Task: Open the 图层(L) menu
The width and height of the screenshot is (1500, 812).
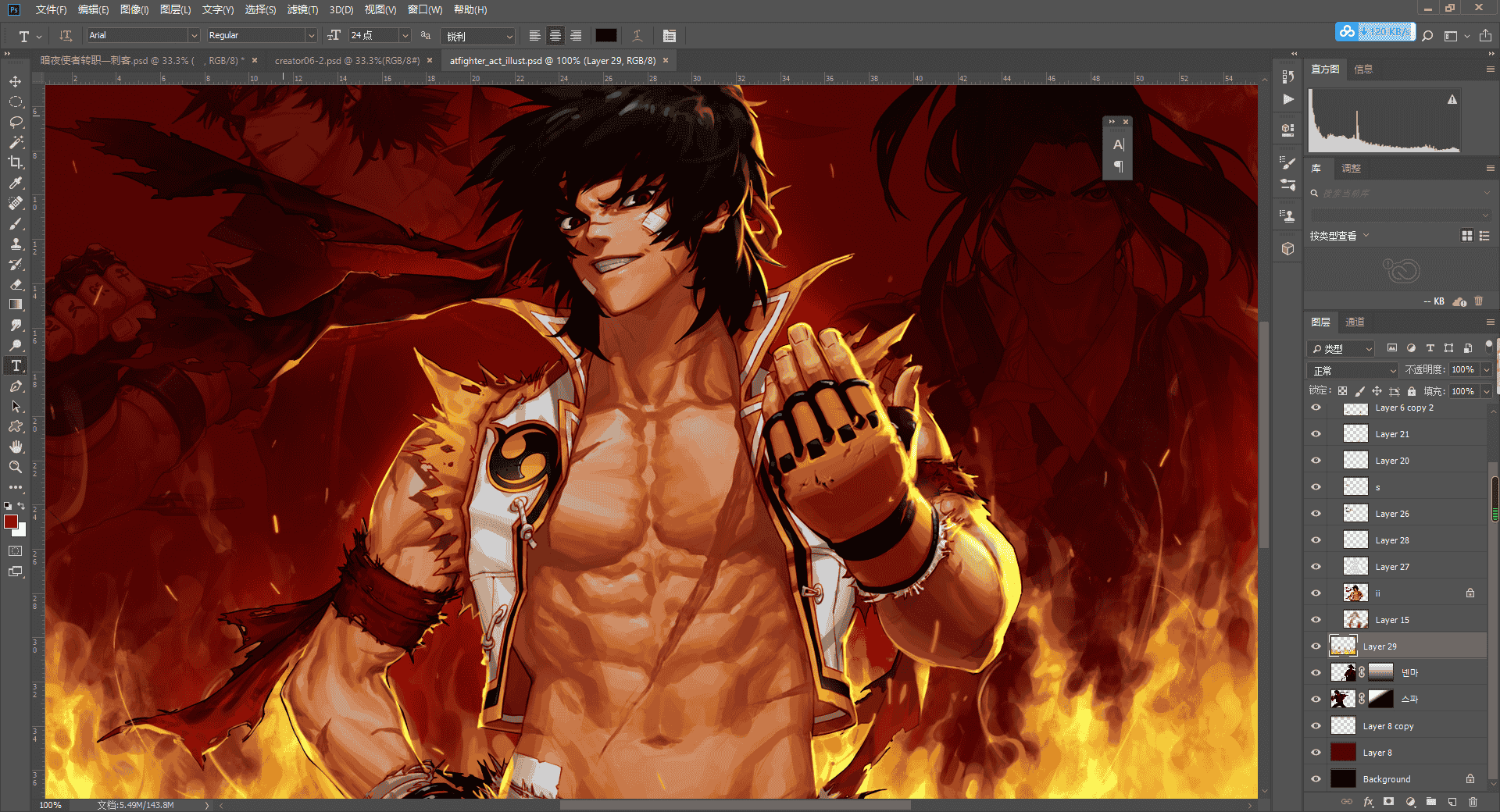Action: tap(175, 10)
